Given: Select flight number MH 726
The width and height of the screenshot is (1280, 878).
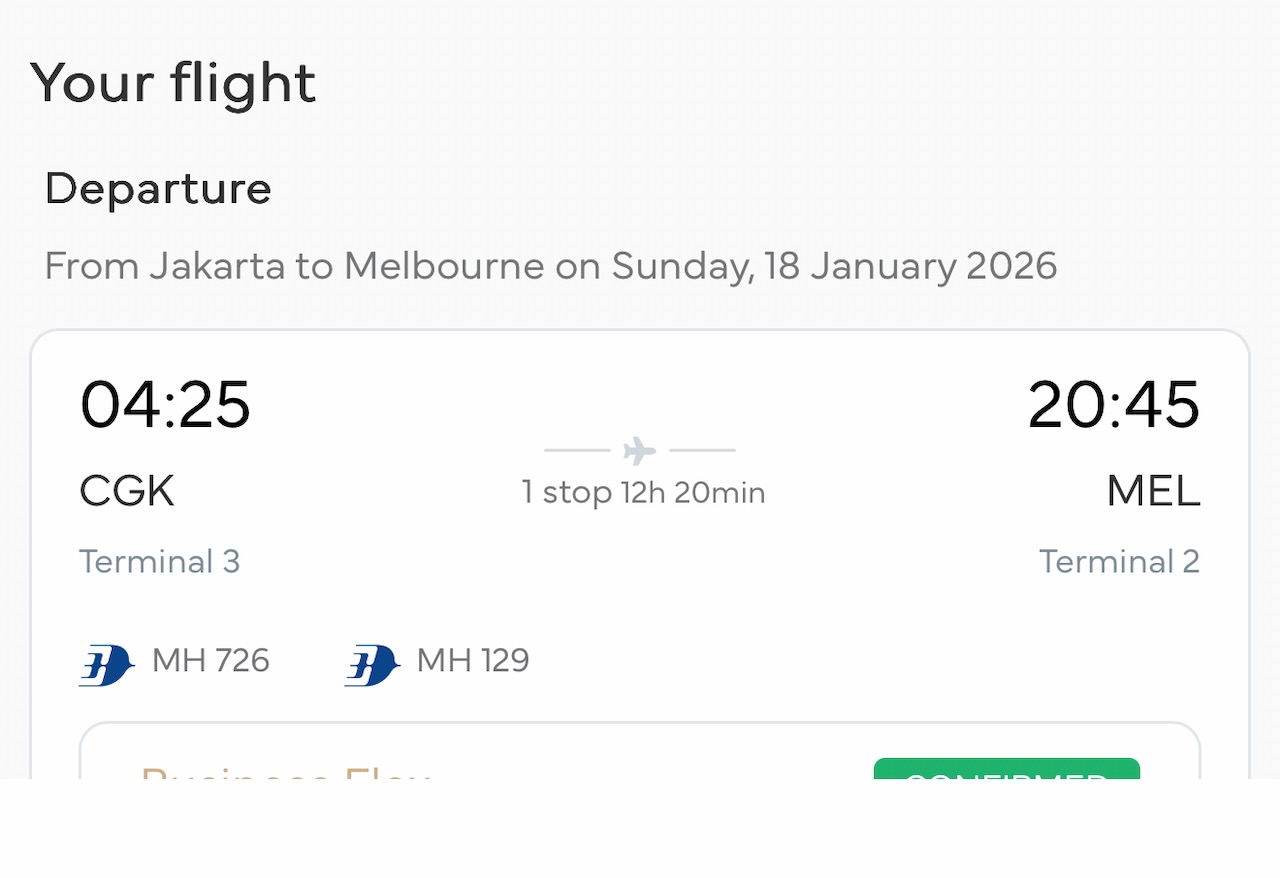Looking at the screenshot, I should (x=211, y=661).
